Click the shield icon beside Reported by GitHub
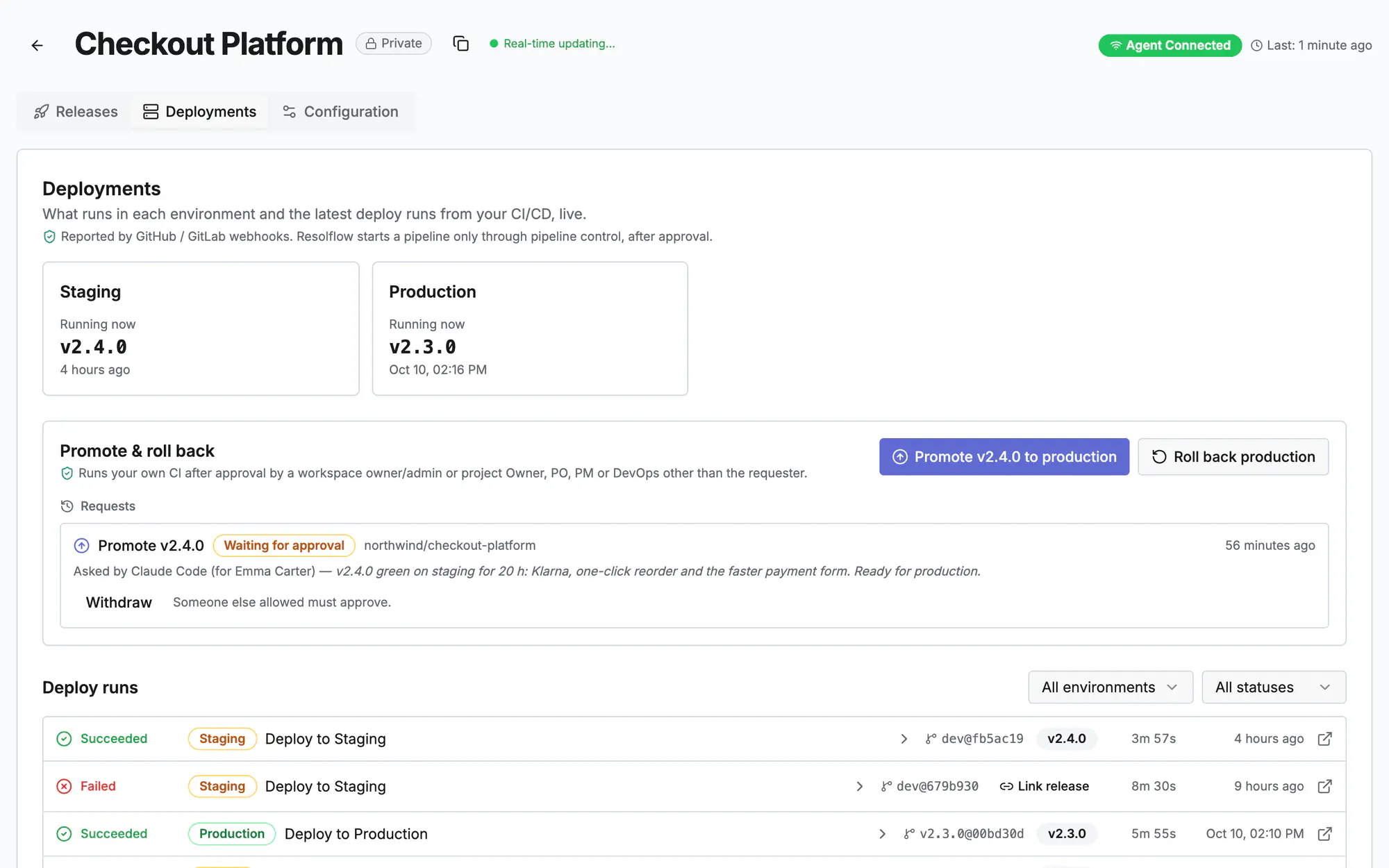Screen dimensions: 1389x868 point(49,237)
